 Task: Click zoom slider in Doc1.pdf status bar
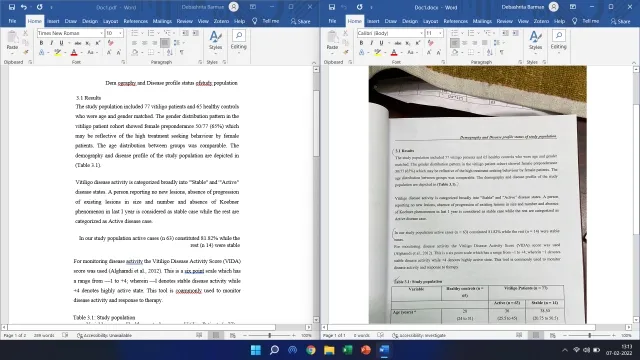(x=269, y=336)
